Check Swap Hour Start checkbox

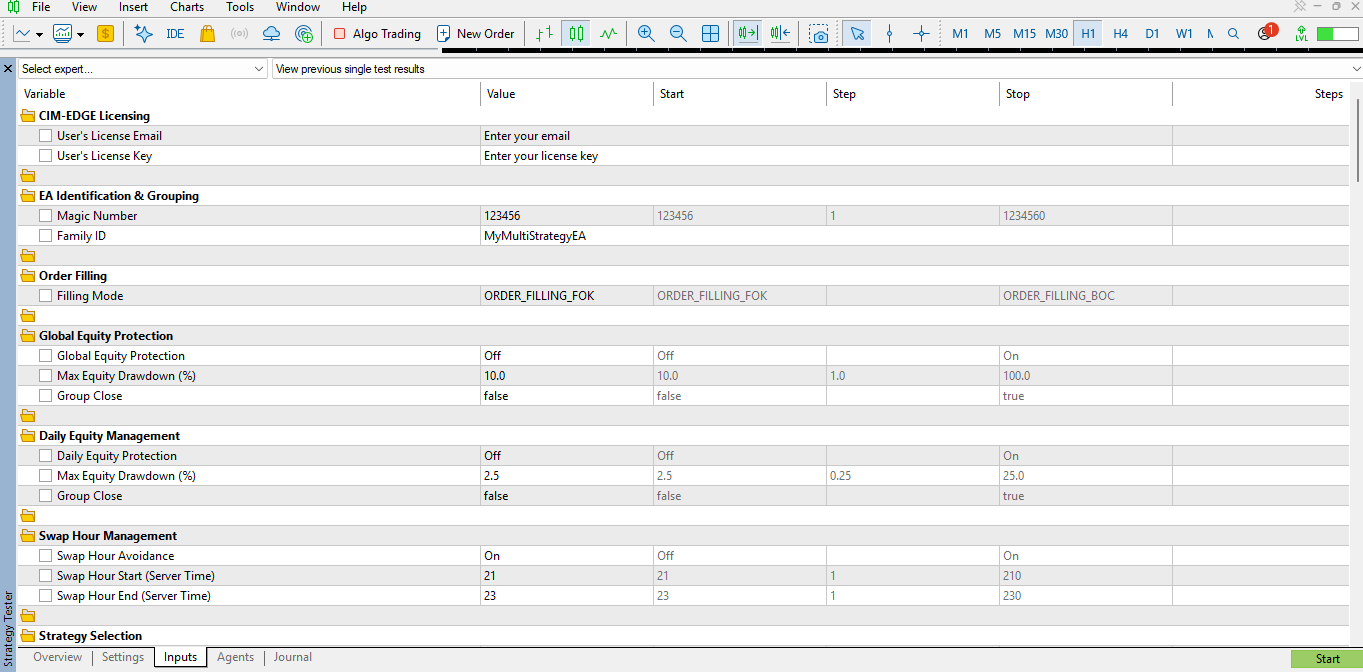click(x=46, y=576)
